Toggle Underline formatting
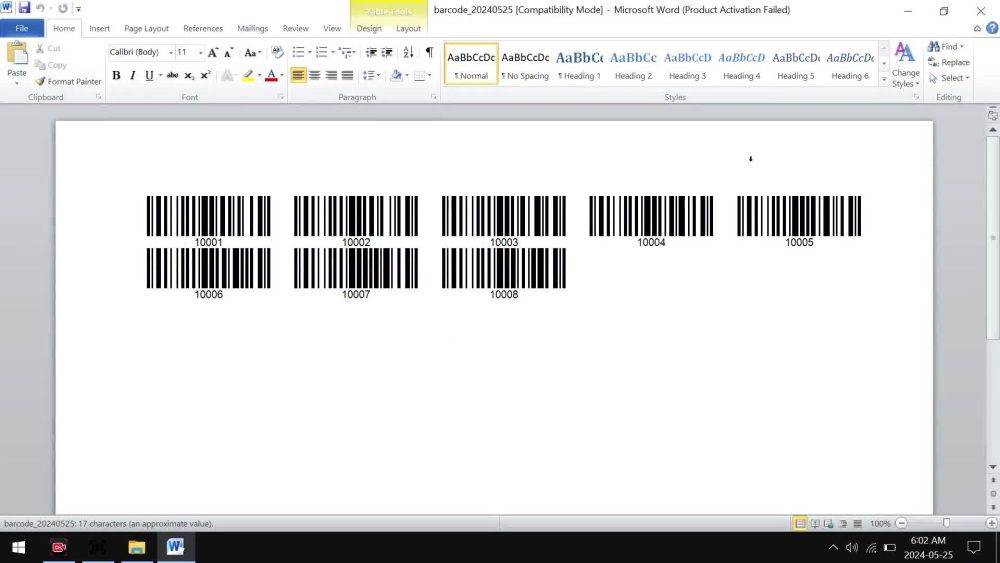Image resolution: width=1000 pixels, height=563 pixels. tap(149, 75)
